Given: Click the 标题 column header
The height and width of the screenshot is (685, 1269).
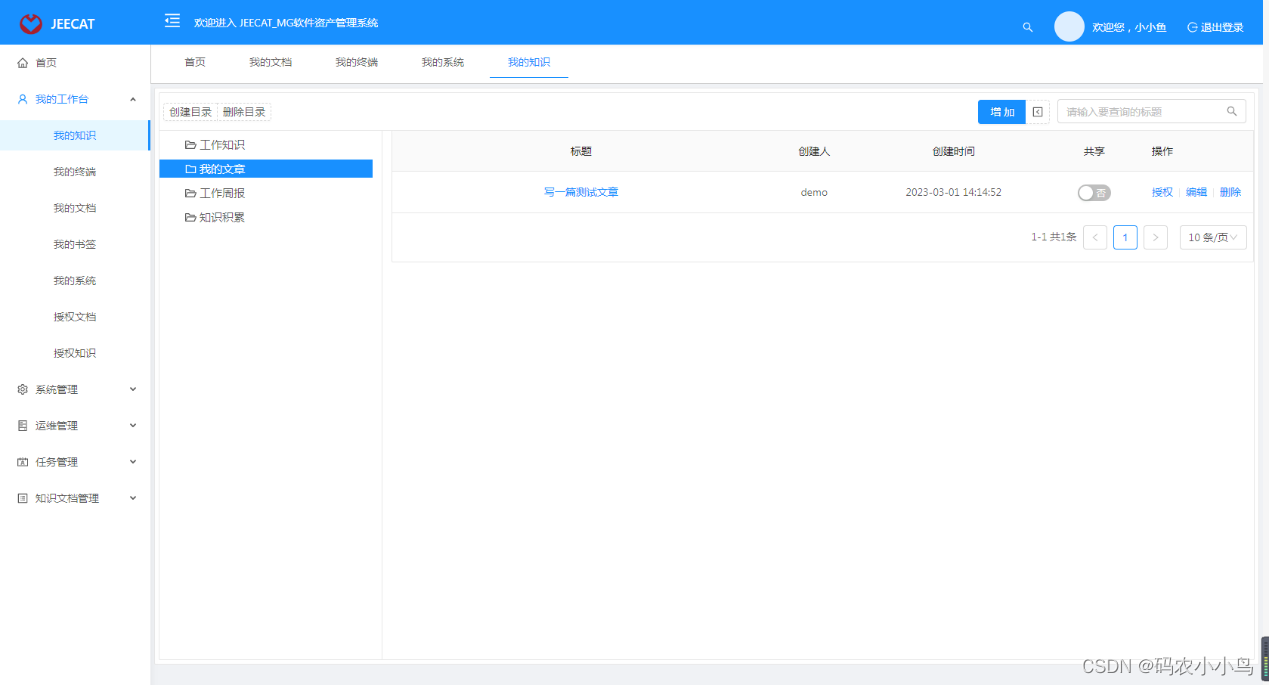Looking at the screenshot, I should tap(581, 152).
